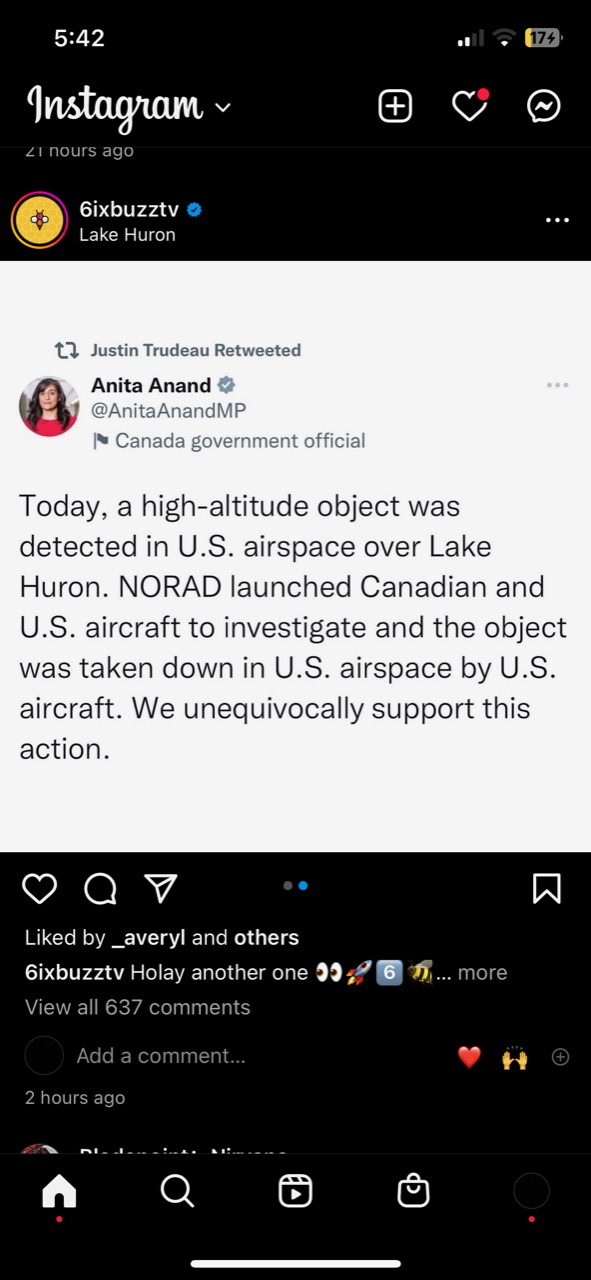Expand caption with 'more' link
The image size is (591, 1280).
[482, 972]
